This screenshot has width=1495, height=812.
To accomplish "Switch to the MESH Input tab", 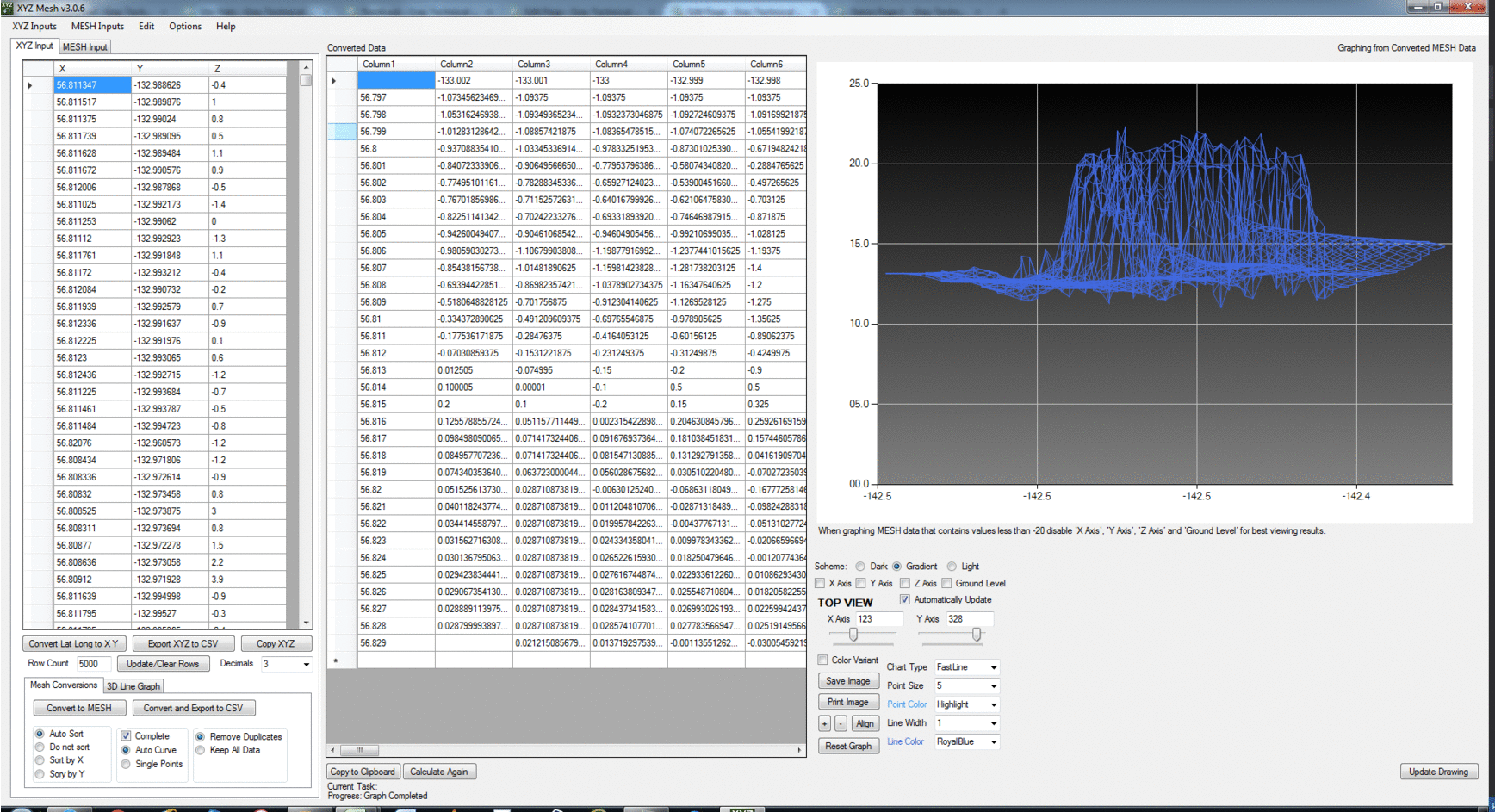I will click(85, 46).
